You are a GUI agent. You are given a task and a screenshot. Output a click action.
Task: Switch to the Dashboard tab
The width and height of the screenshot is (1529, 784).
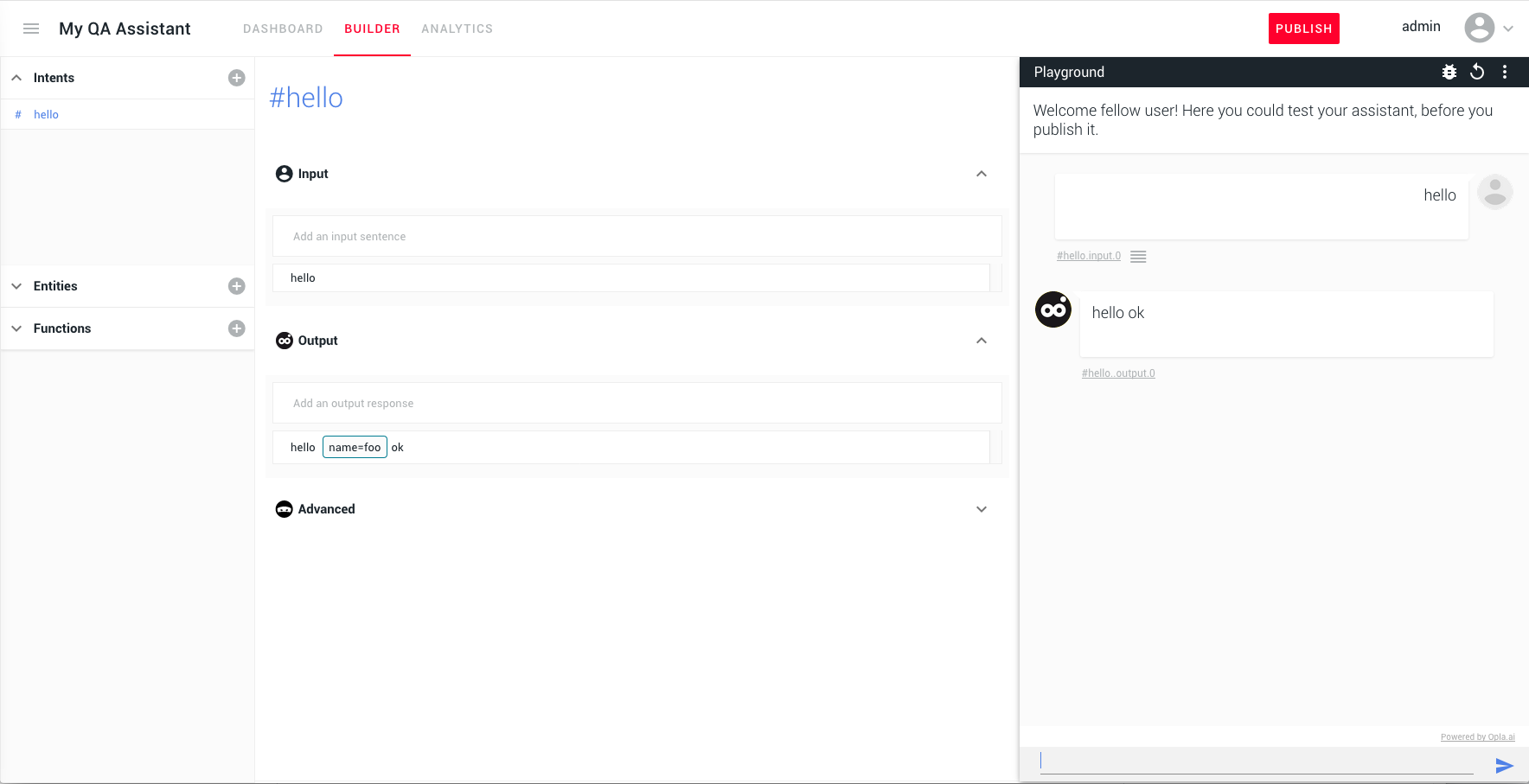click(x=283, y=29)
